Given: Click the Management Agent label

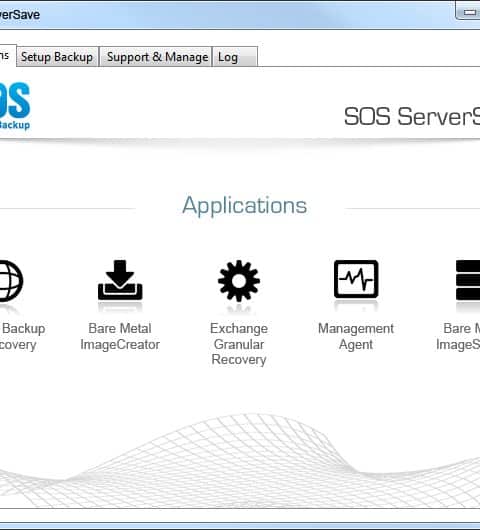Looking at the screenshot, I should (x=356, y=337).
